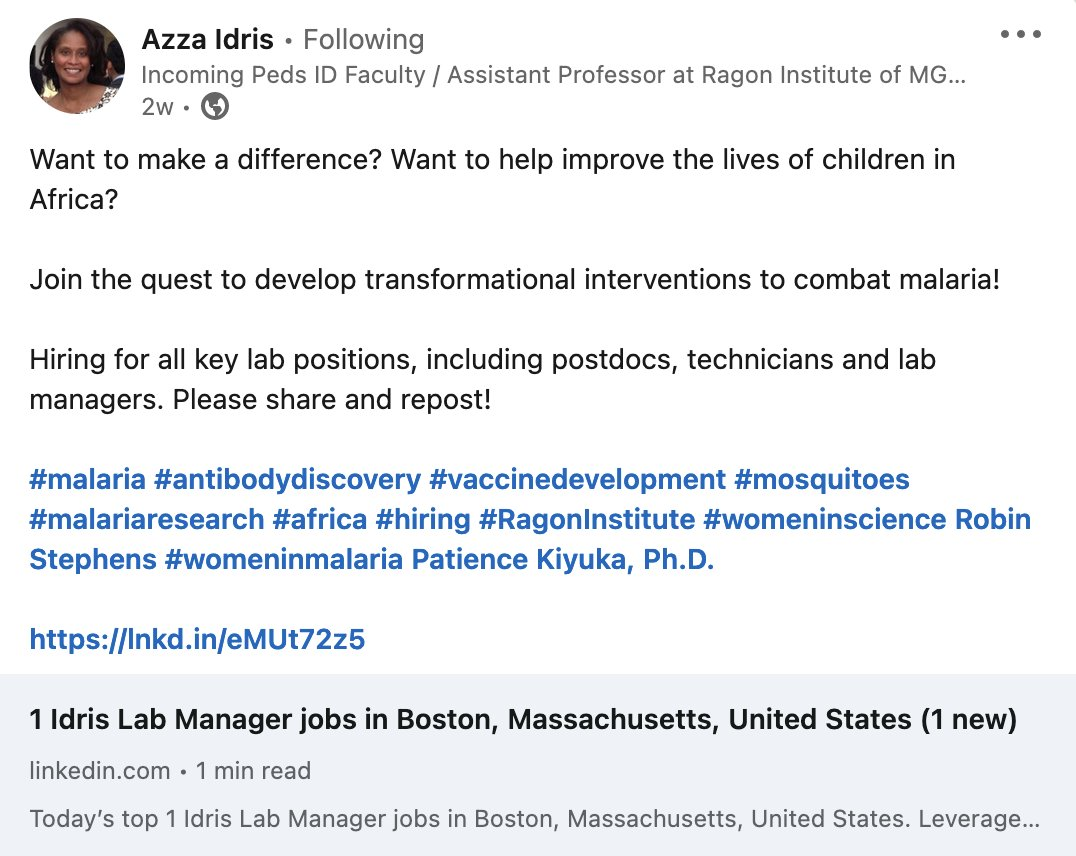Open the #hiring hashtag
The width and height of the screenshot is (1076, 856).
(x=423, y=520)
